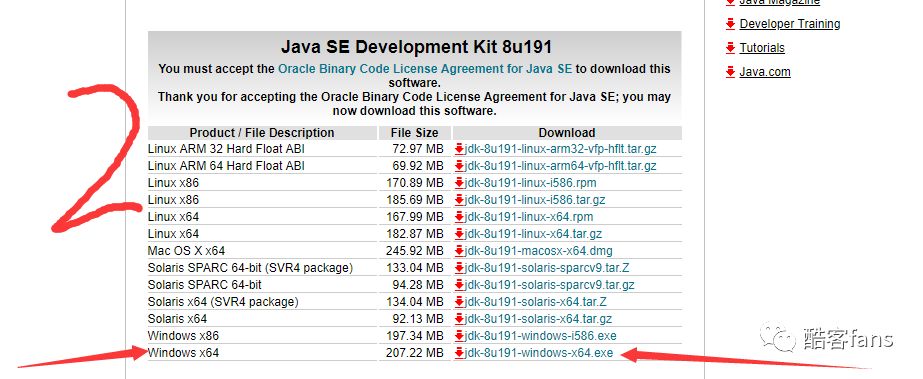Download jdk-8u191-linux-x64.tar.gz
Image resolution: width=923 pixels, height=379 pixels.
(x=533, y=234)
